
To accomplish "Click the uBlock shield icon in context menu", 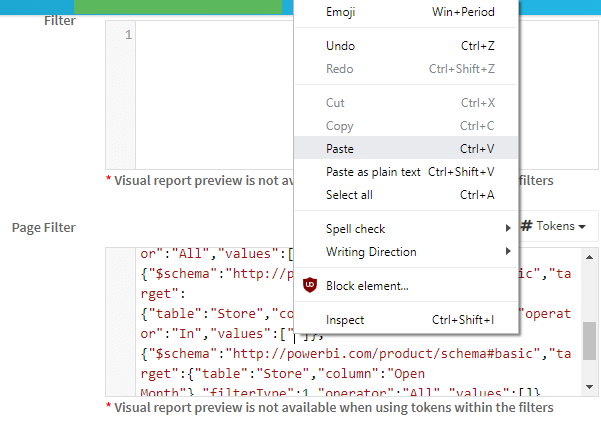I will click(x=310, y=286).
